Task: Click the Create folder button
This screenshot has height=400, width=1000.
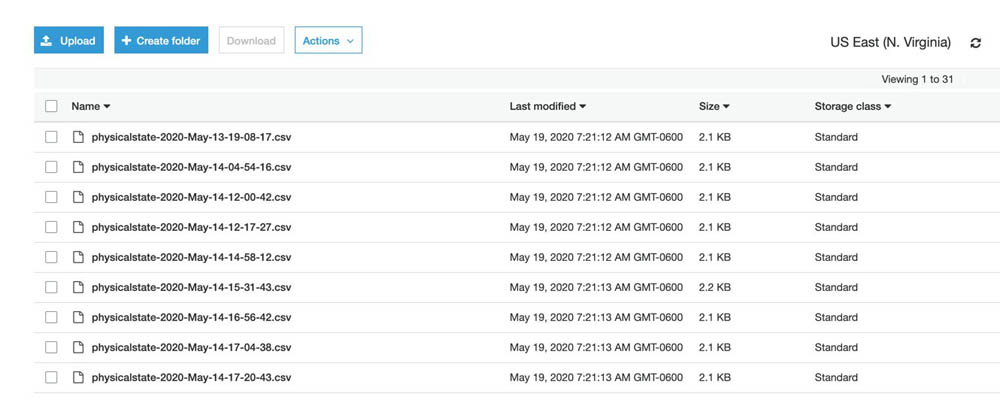Action: tap(161, 40)
